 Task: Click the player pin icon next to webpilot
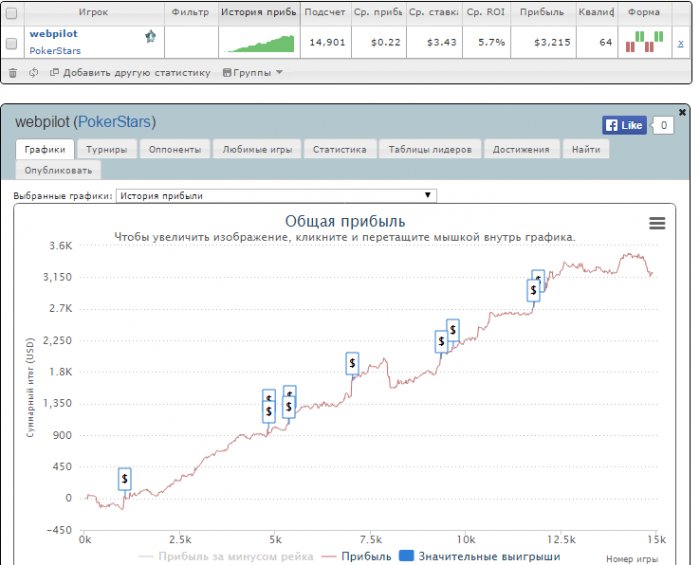pyautogui.click(x=150, y=36)
